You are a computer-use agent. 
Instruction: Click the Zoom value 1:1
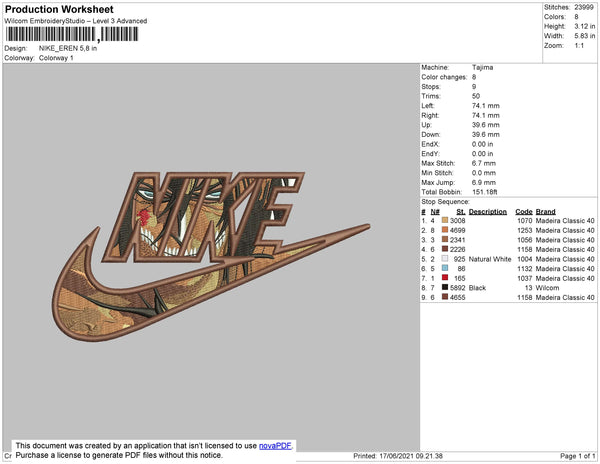coord(579,46)
